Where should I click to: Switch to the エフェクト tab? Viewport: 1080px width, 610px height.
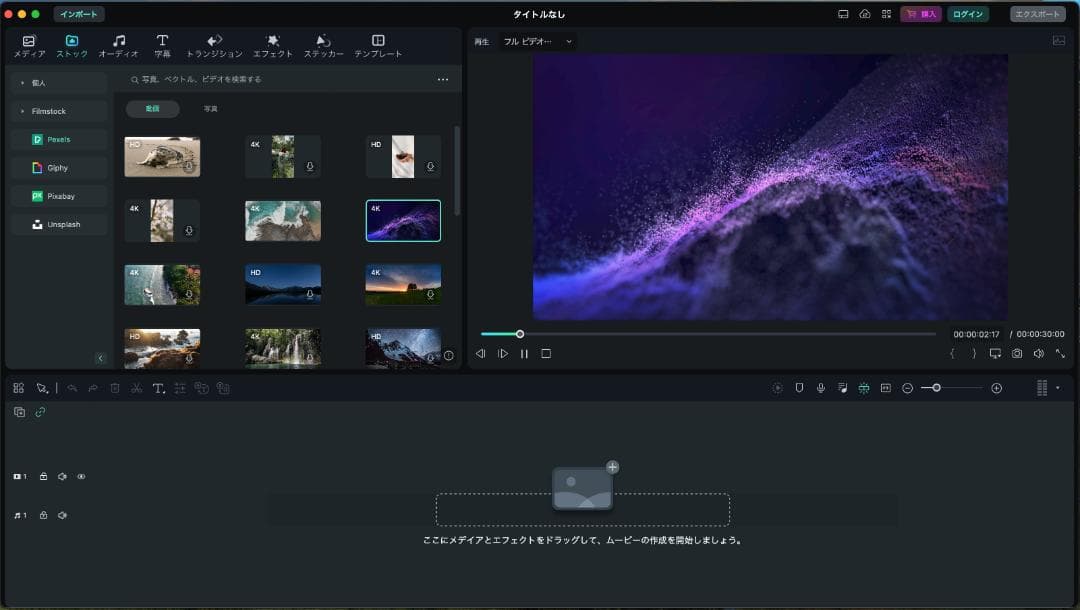click(271, 44)
